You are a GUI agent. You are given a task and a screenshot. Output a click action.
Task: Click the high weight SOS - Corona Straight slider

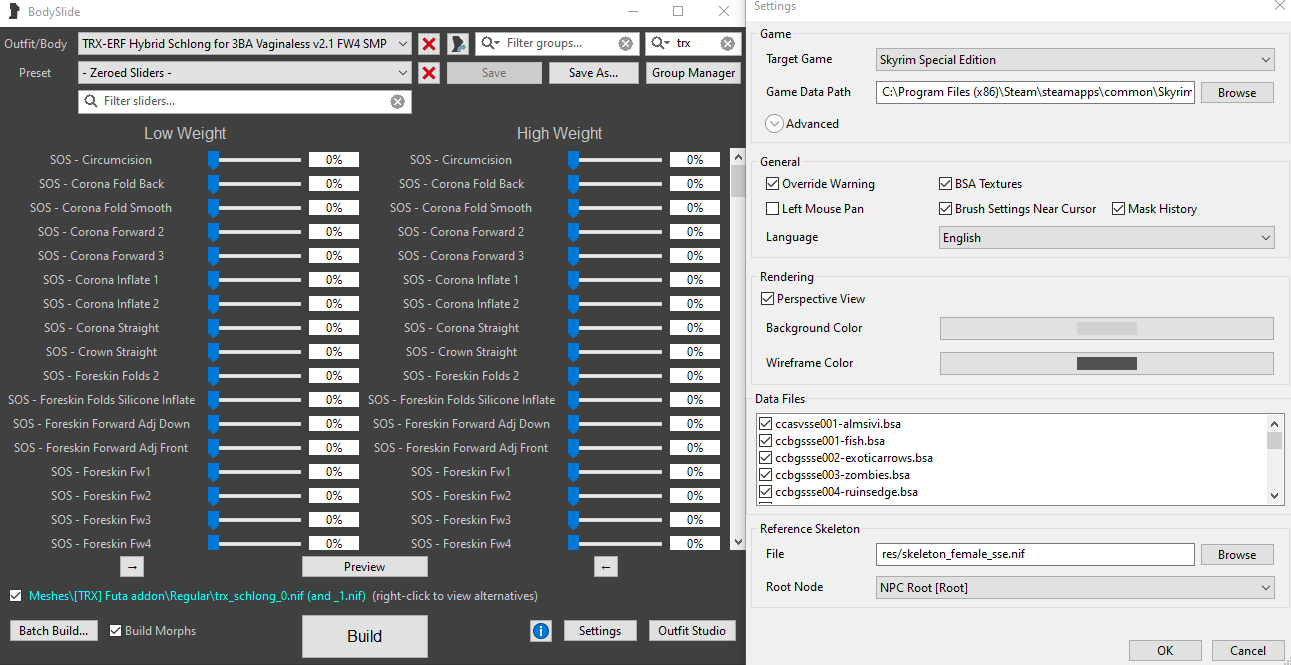tap(615, 328)
